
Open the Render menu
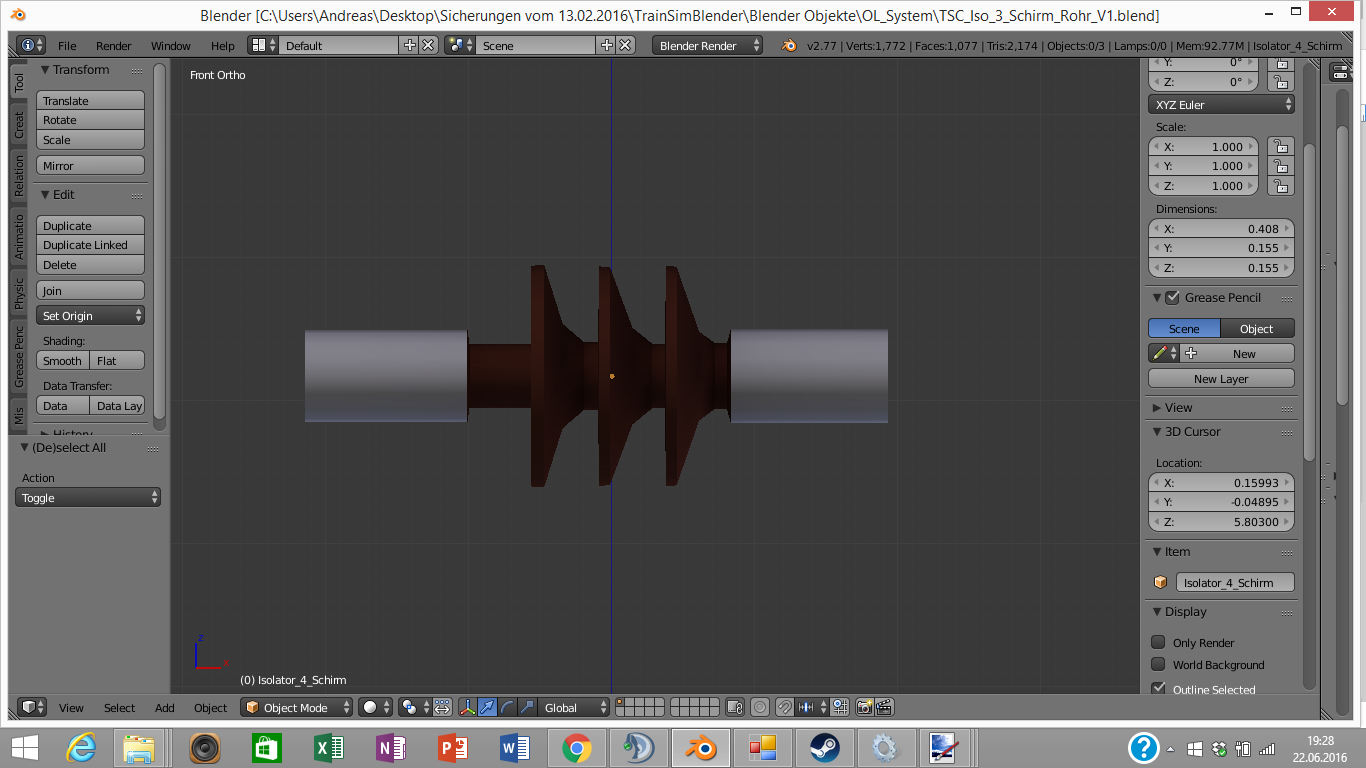113,46
